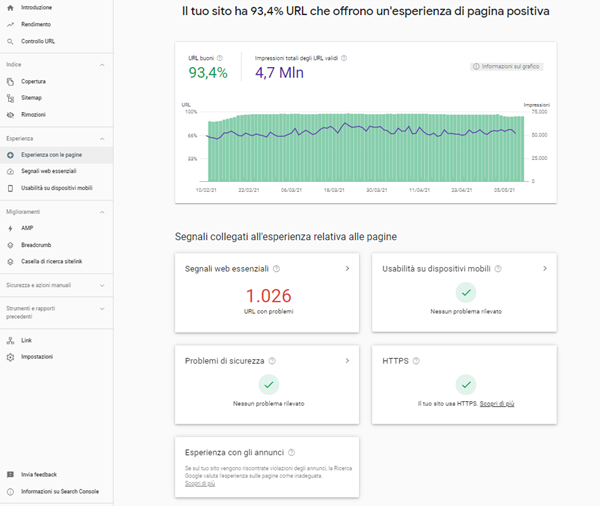Click the purple impressions line peak in chart
Viewport: 600px width, 506px height.
pyautogui.click(x=345, y=123)
